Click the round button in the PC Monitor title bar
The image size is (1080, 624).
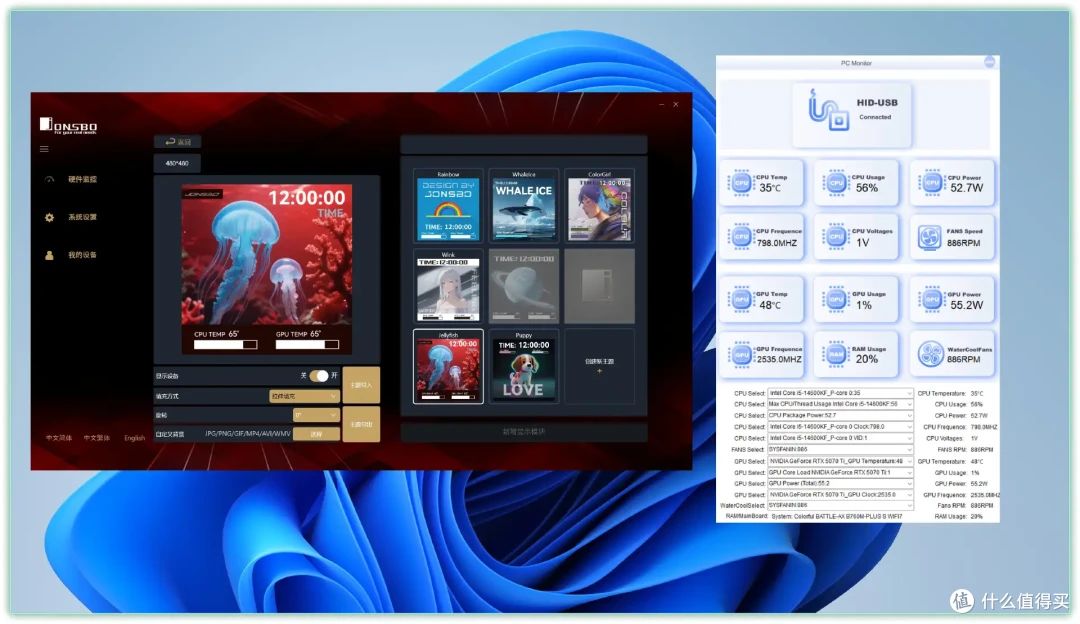990,62
